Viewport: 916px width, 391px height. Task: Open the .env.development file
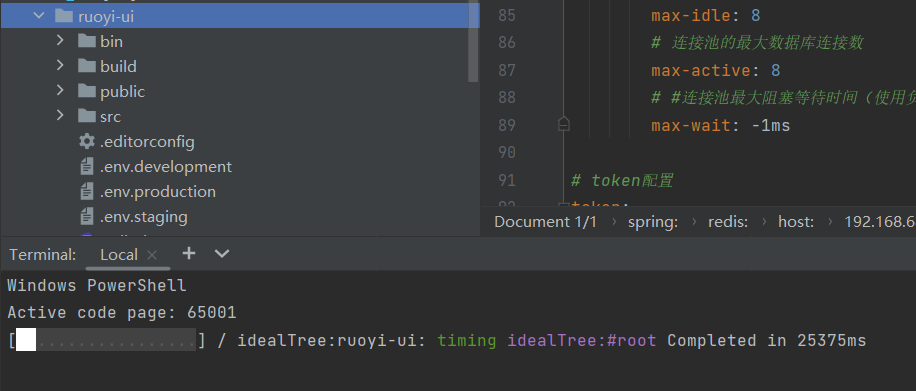(x=165, y=167)
